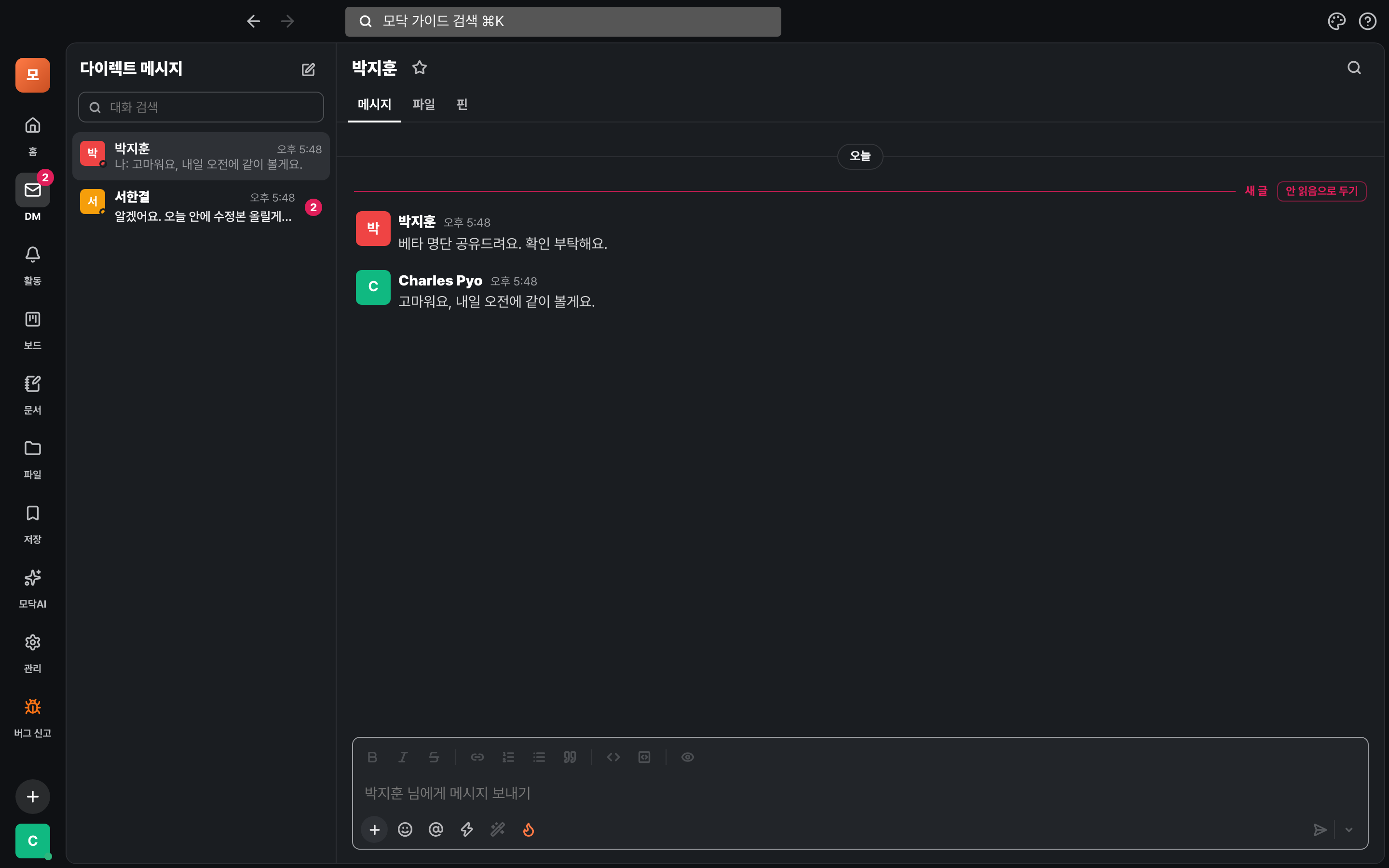Toggle inline code formatting in composer
The width and height of the screenshot is (1389, 868).
[613, 757]
